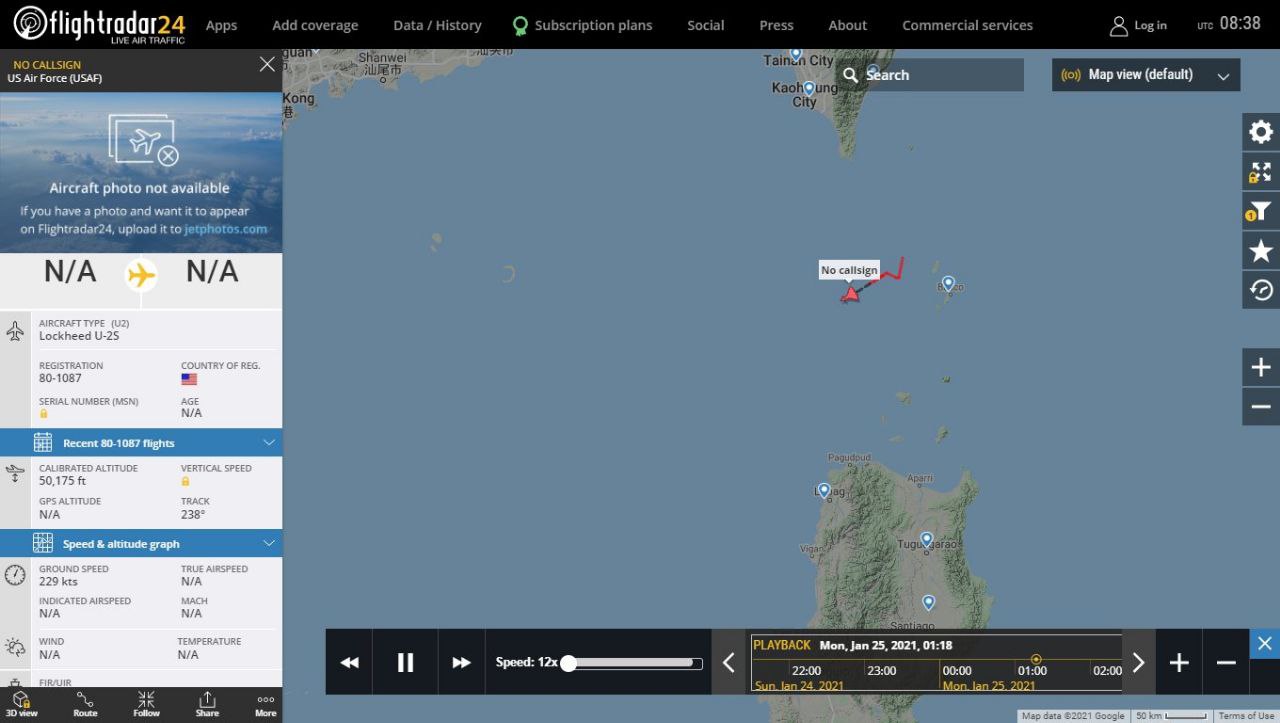Move timeline to later time
This screenshot has height=723, width=1280.
click(1138, 662)
